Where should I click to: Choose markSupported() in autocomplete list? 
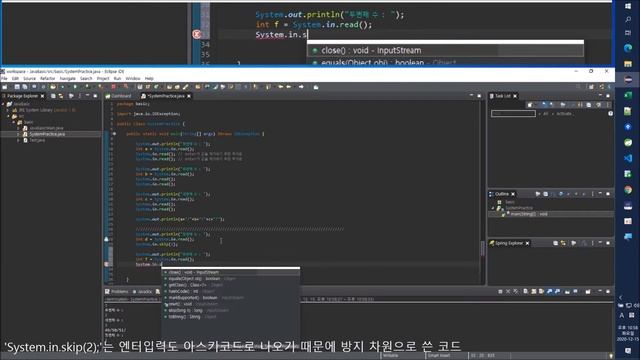click(x=231, y=298)
